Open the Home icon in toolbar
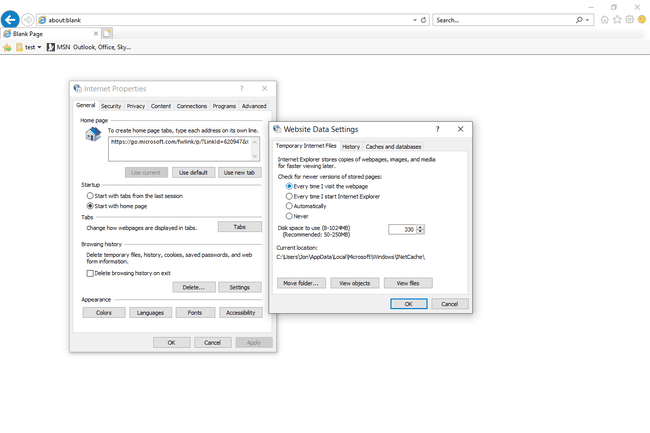The width and height of the screenshot is (650, 433). (604, 19)
